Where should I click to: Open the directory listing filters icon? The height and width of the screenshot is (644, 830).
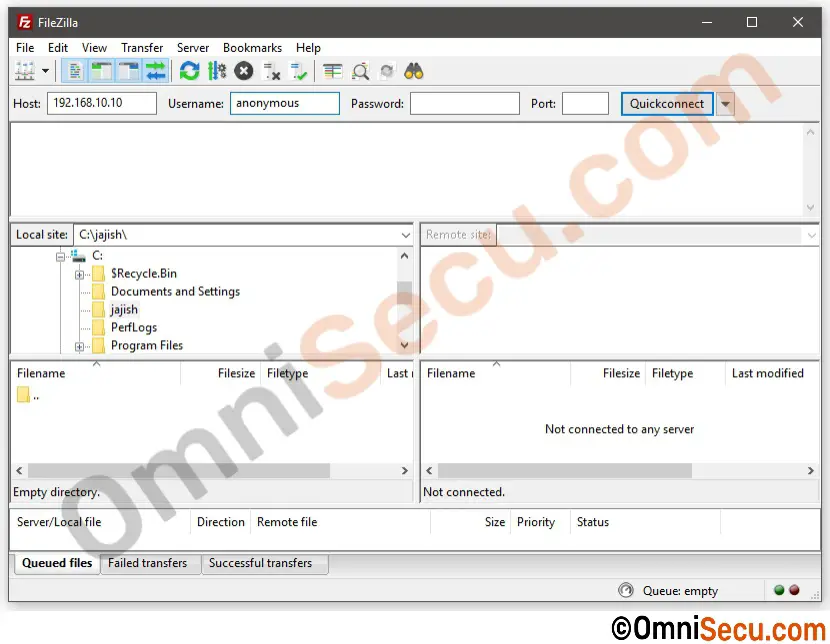(332, 71)
